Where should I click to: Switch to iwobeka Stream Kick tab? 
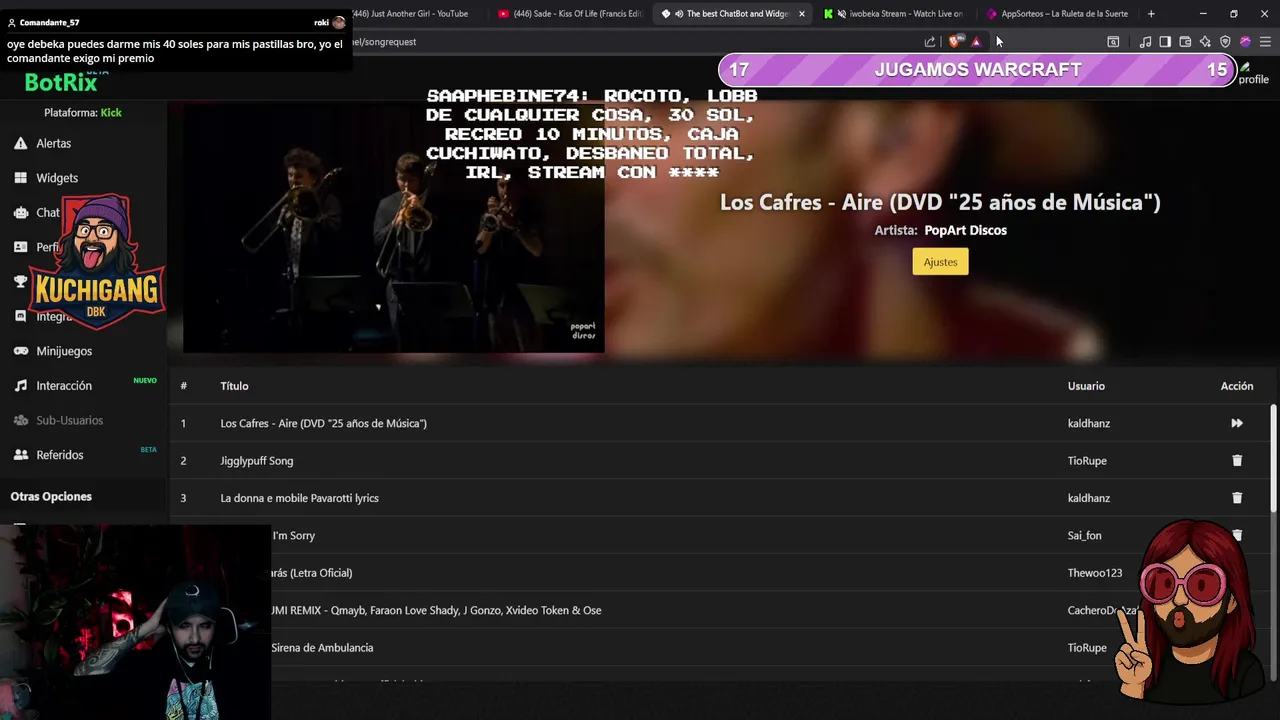893,14
